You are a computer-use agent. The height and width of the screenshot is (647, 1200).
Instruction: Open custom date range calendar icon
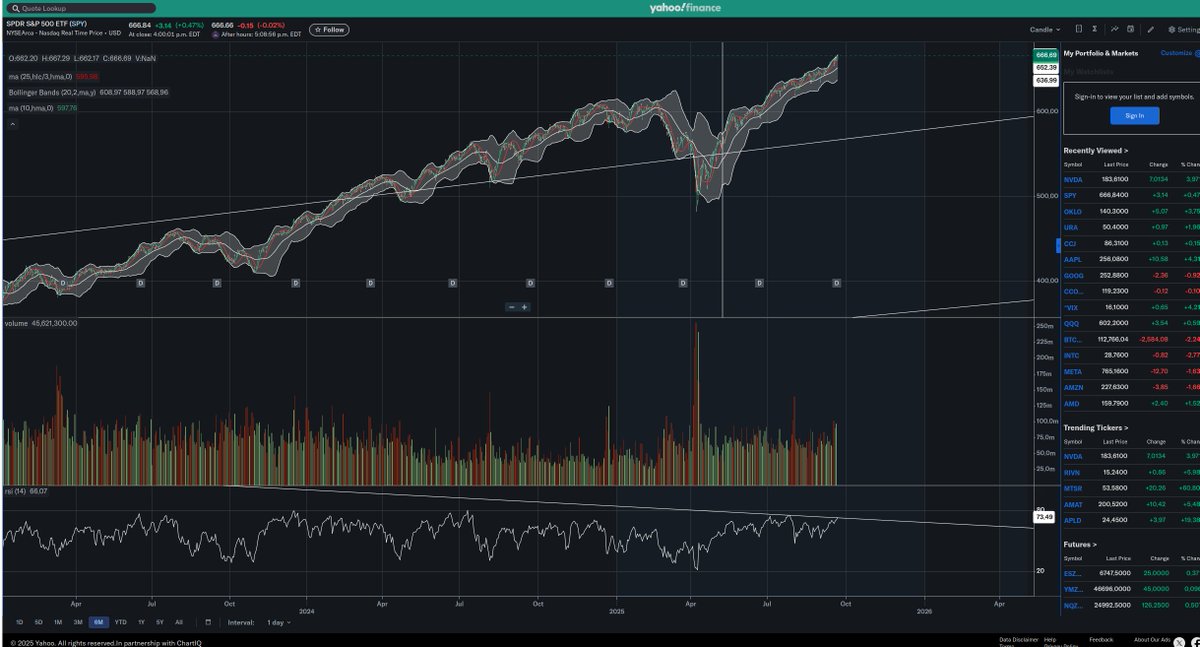point(208,622)
